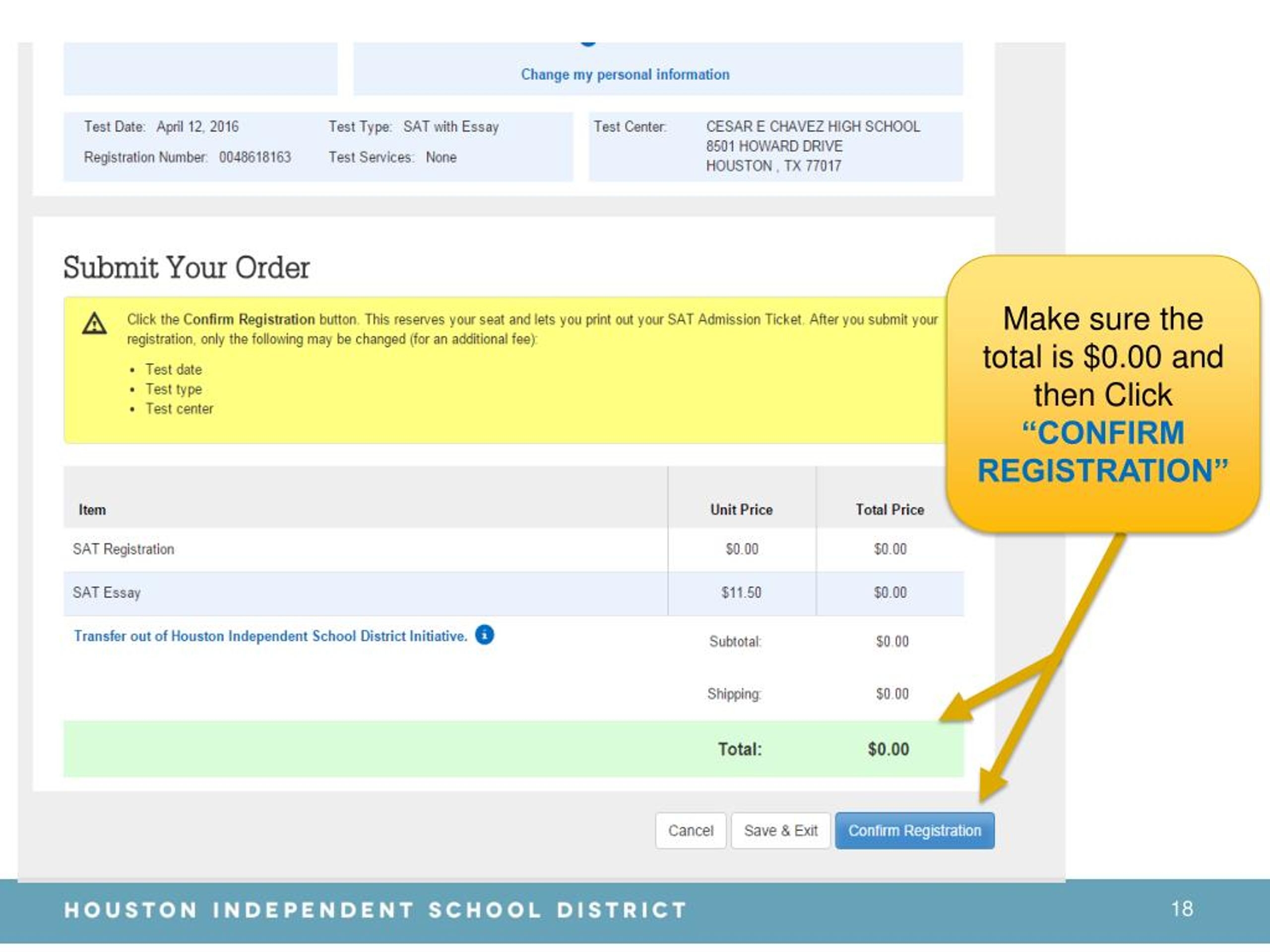
Task: Open Change my personal information
Action: coord(625,74)
